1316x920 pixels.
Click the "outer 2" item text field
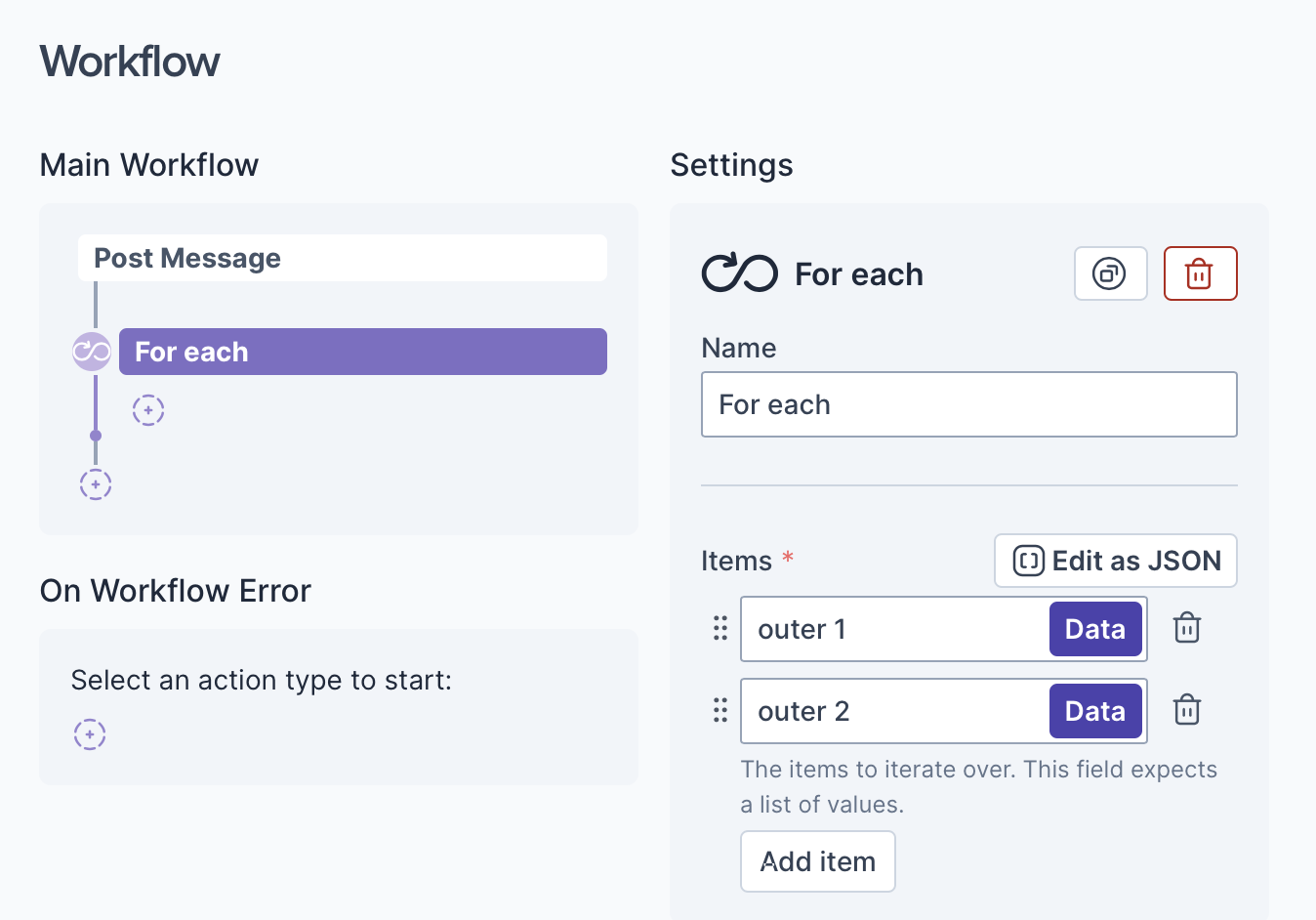click(893, 711)
